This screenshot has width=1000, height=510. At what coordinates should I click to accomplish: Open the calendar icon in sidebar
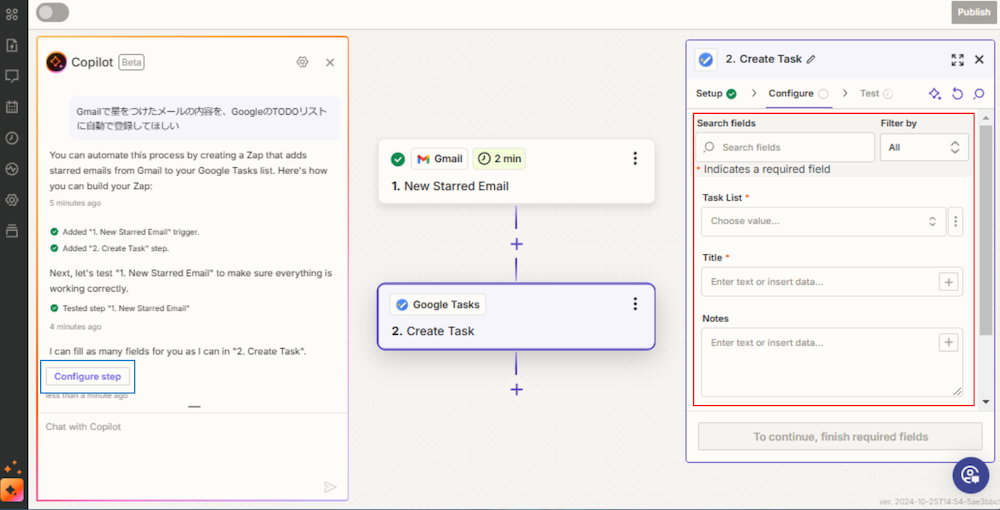[x=11, y=106]
